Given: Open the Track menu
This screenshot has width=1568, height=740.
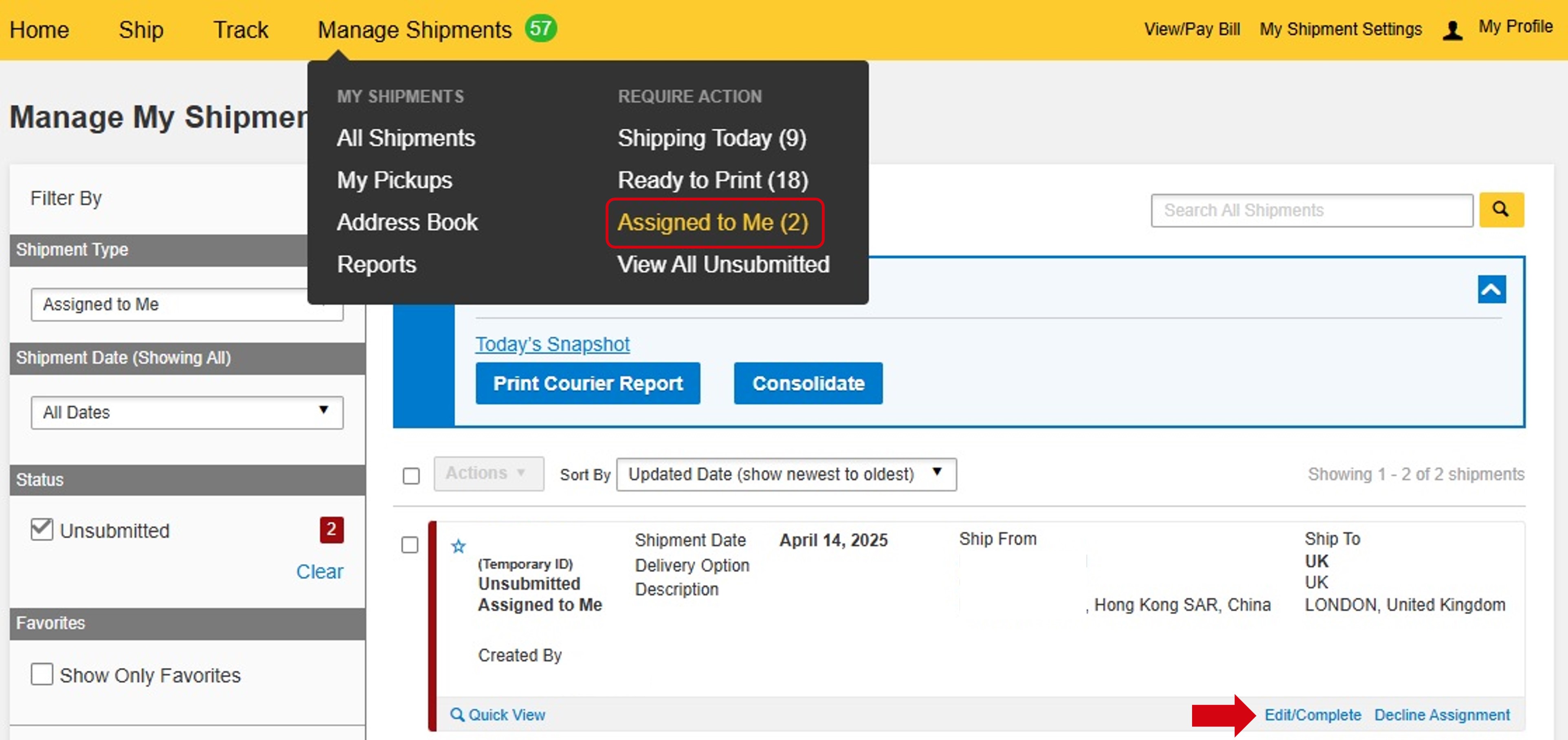Looking at the screenshot, I should pos(240,29).
